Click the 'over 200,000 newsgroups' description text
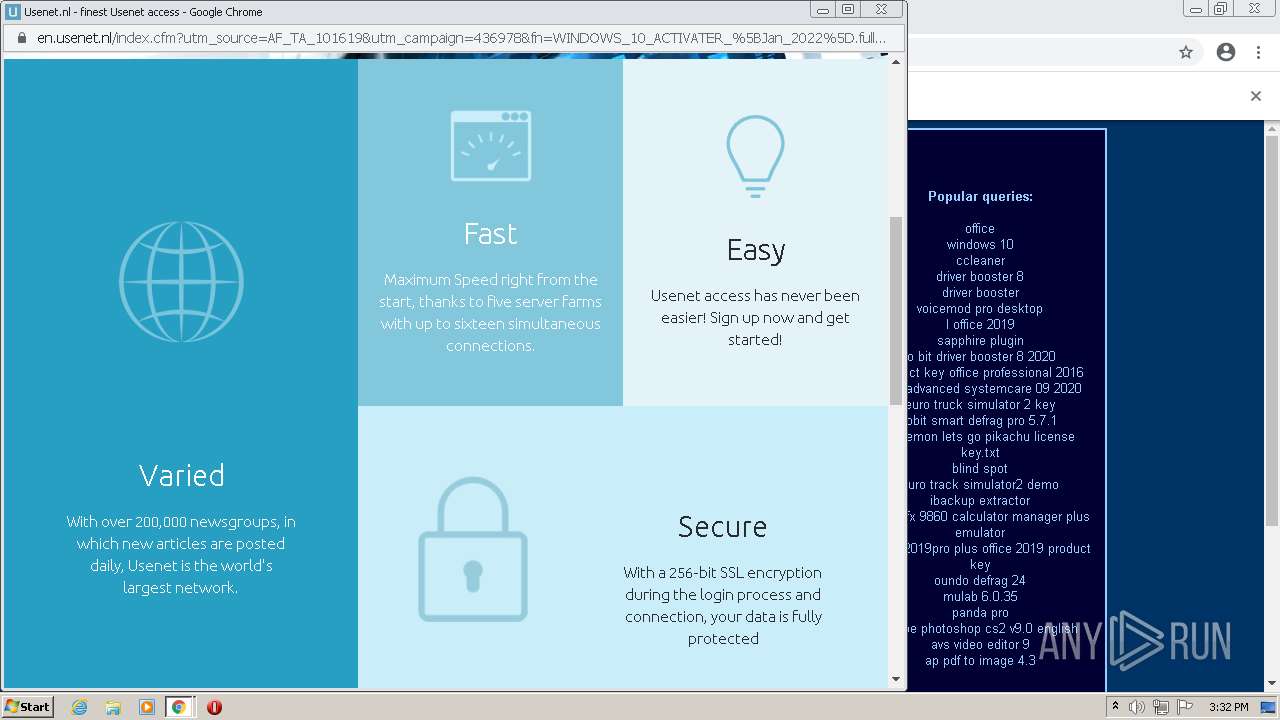Screen dimensions: 1280x720 tap(181, 554)
